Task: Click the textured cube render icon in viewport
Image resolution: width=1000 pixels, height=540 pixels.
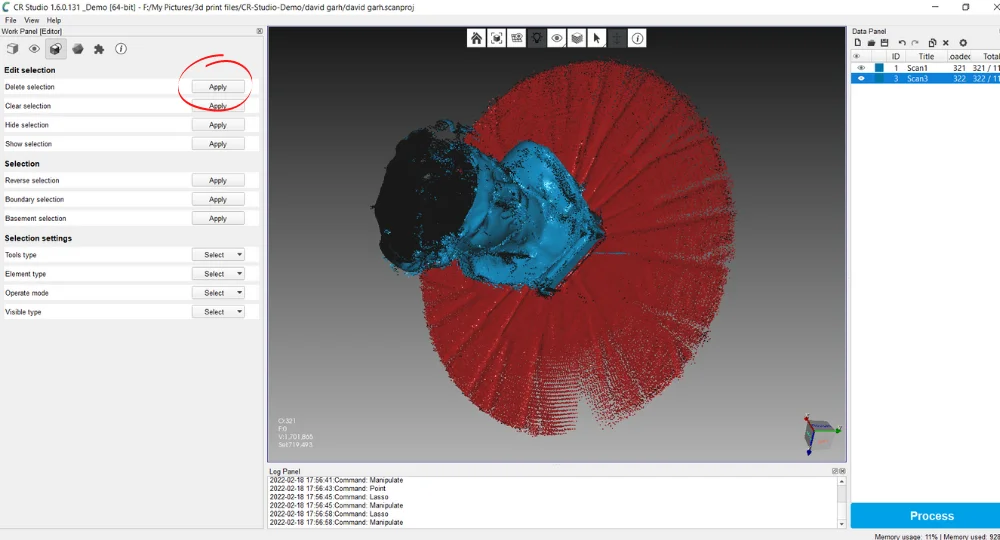Action: (577, 38)
